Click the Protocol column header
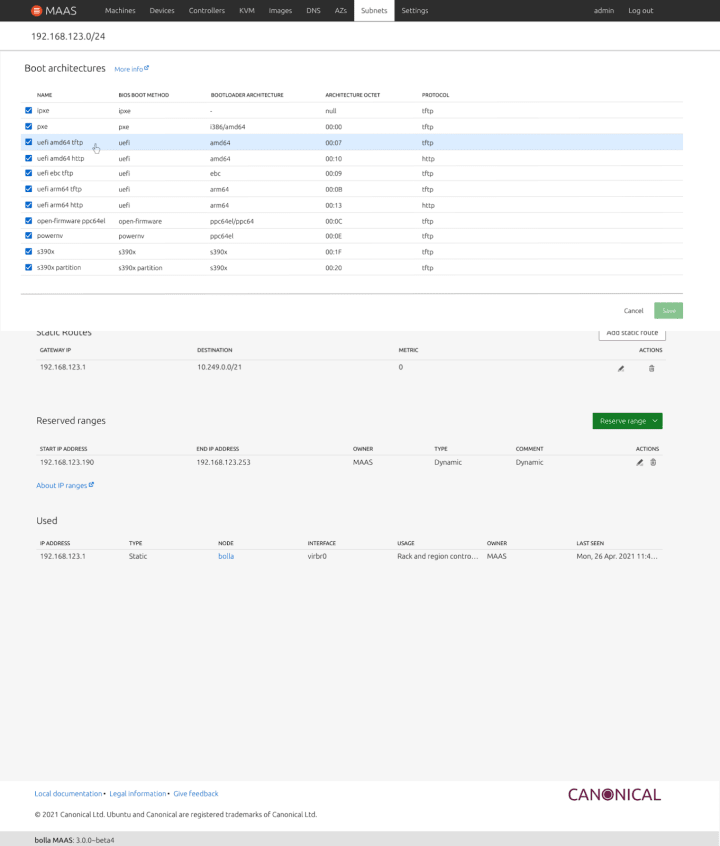The height and width of the screenshot is (846, 720). [435, 95]
